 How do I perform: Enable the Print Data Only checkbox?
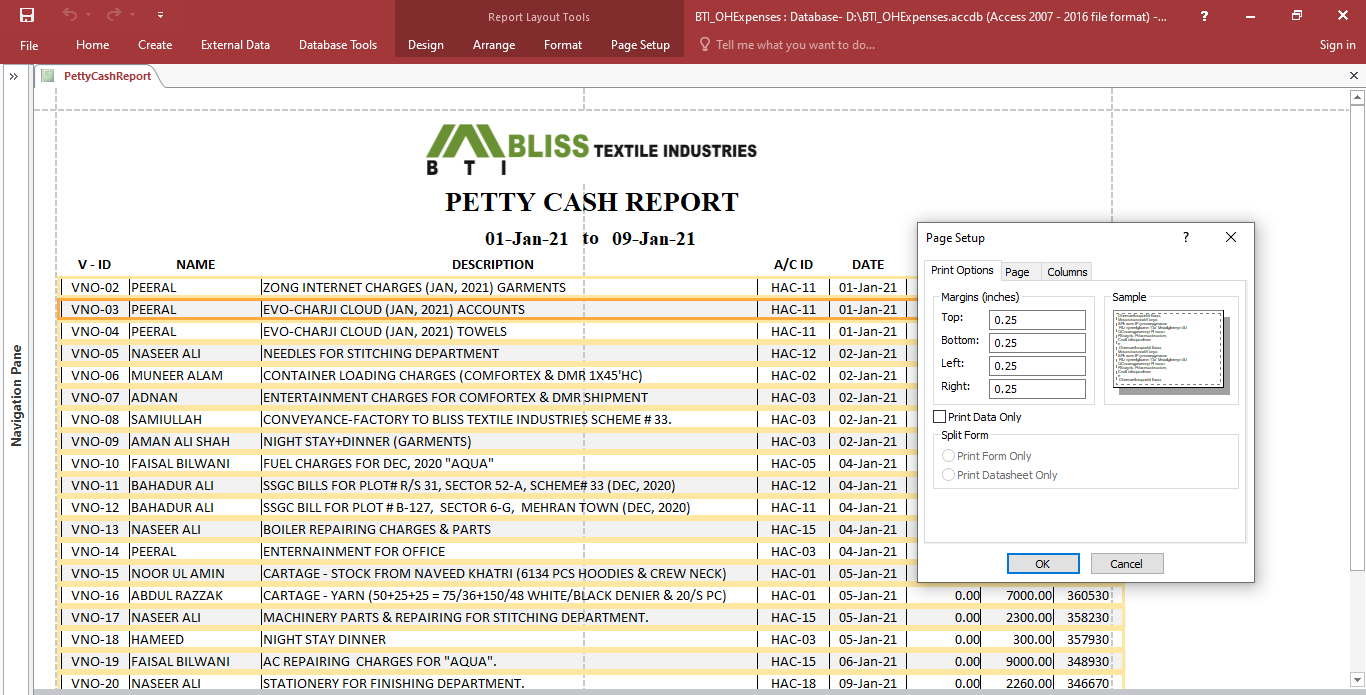[x=939, y=417]
